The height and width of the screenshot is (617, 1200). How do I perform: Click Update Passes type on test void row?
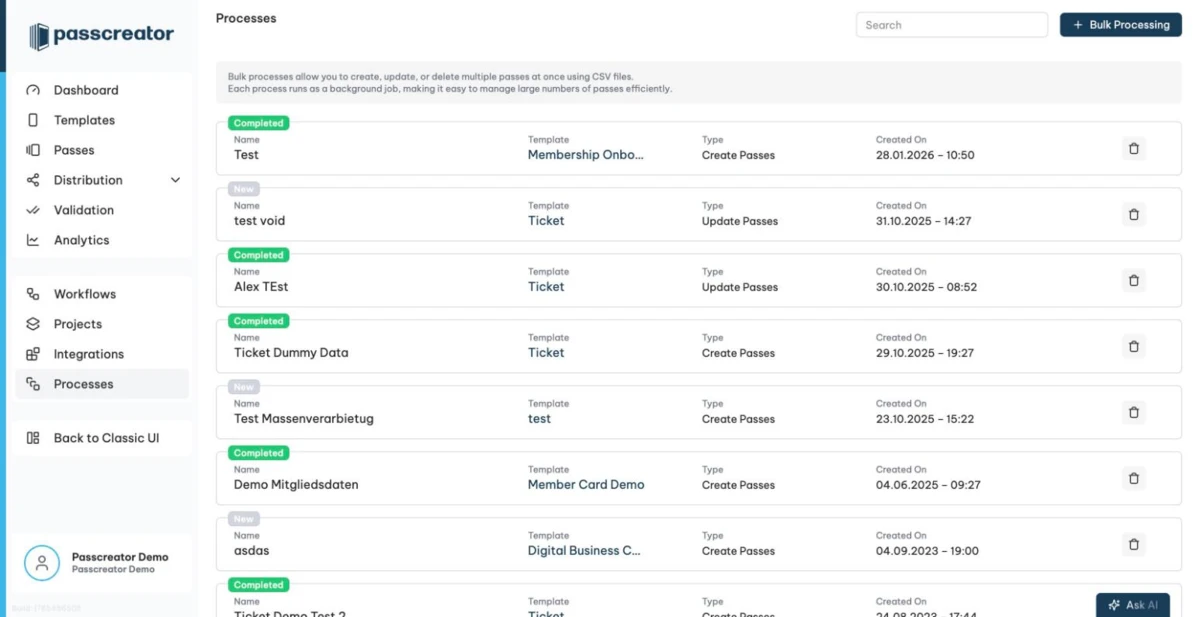(x=740, y=221)
